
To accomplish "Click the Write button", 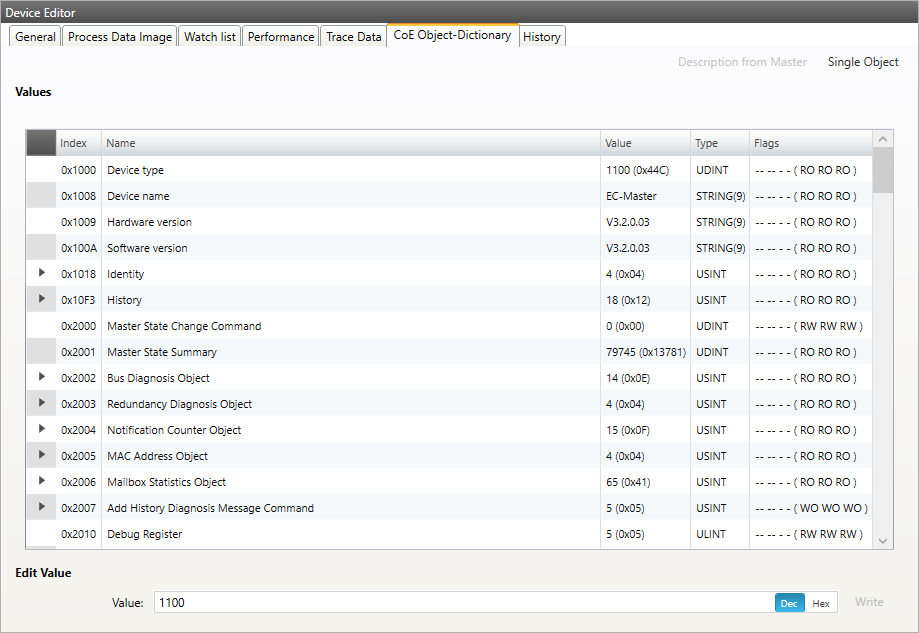I will click(x=868, y=602).
